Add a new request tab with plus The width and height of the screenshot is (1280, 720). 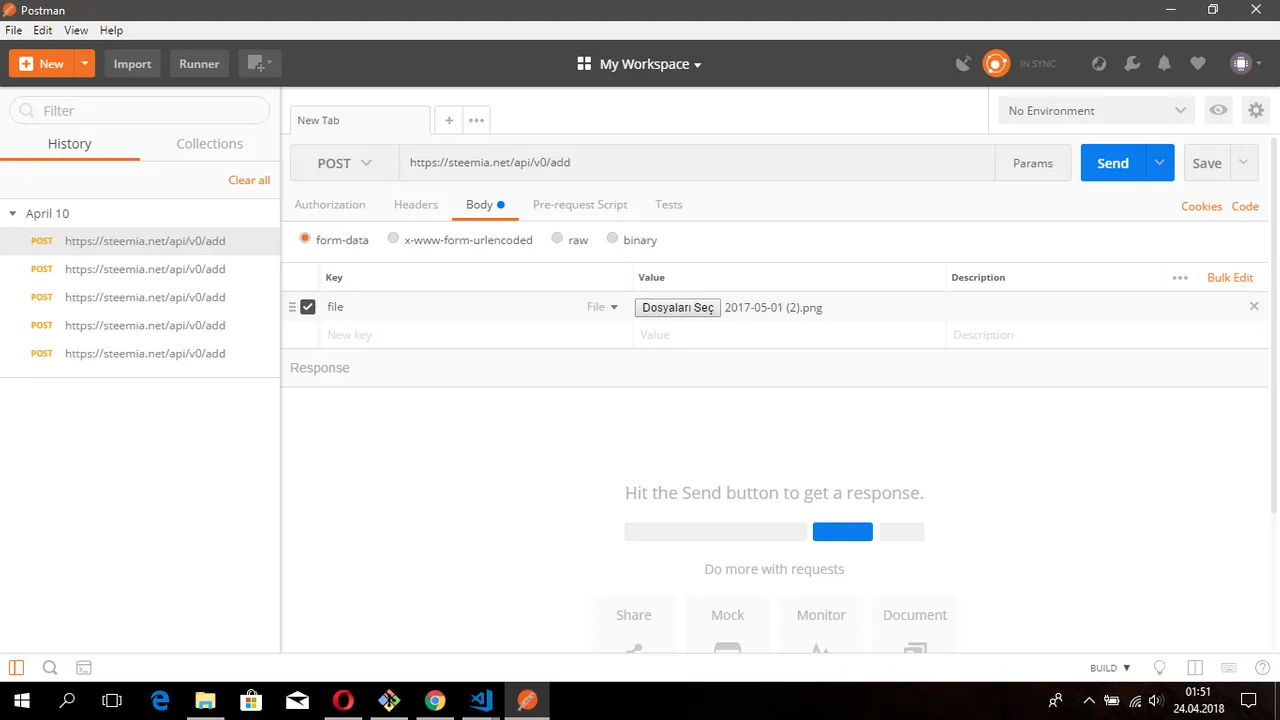[x=449, y=120]
